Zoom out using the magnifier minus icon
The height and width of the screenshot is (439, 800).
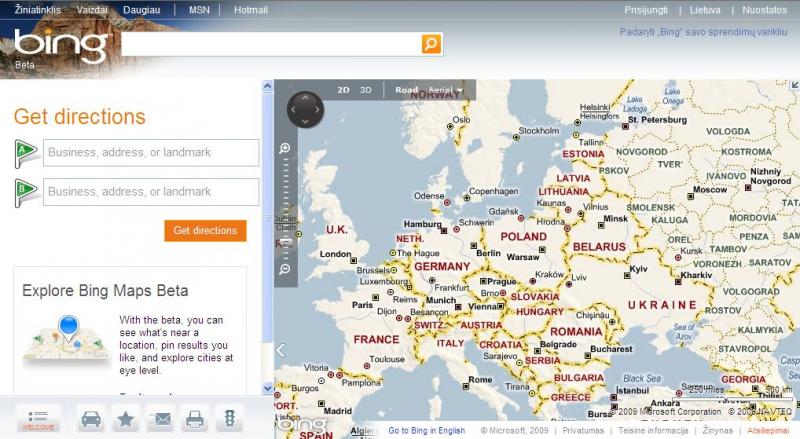point(285,269)
